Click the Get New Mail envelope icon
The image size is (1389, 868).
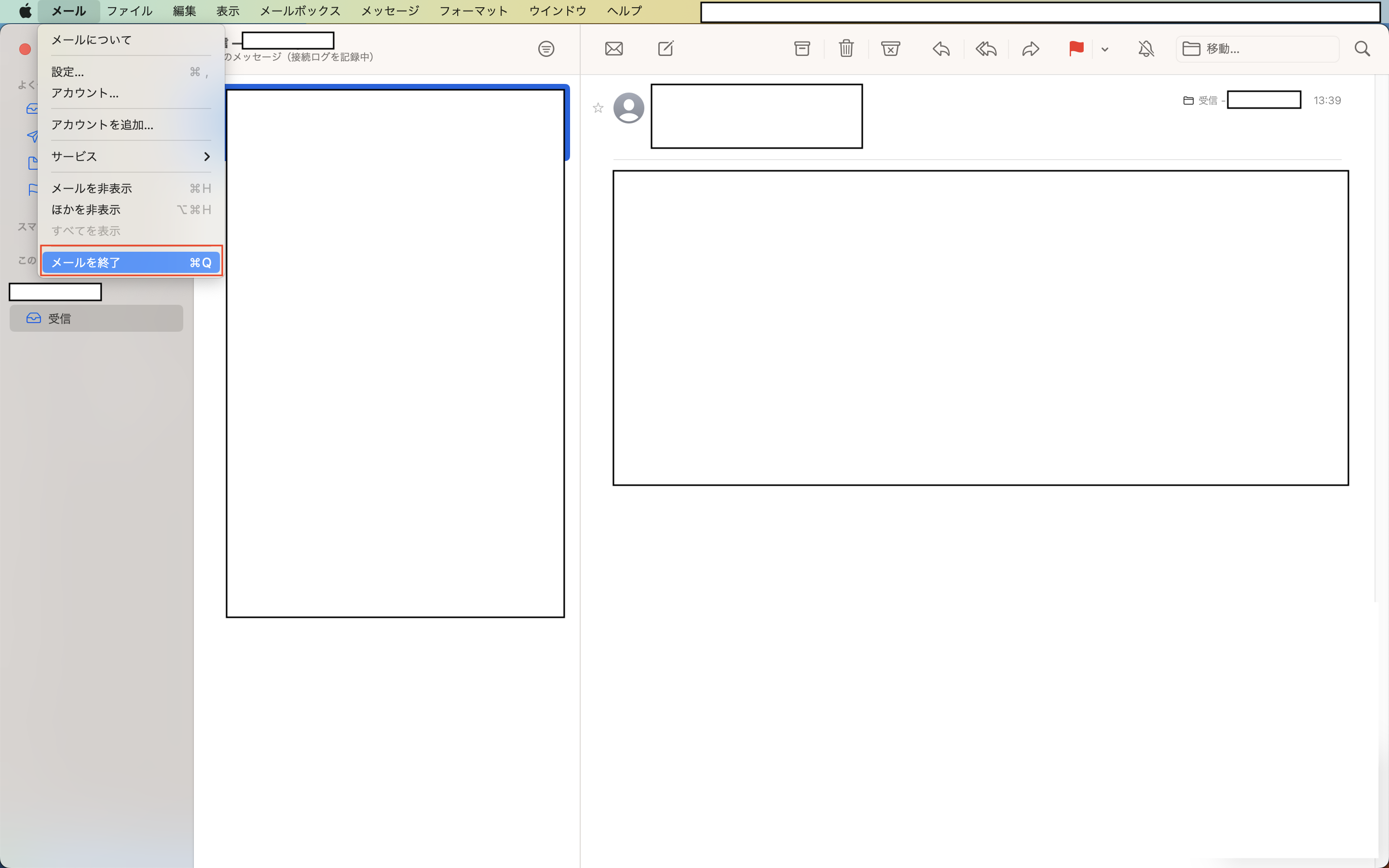(x=613, y=49)
